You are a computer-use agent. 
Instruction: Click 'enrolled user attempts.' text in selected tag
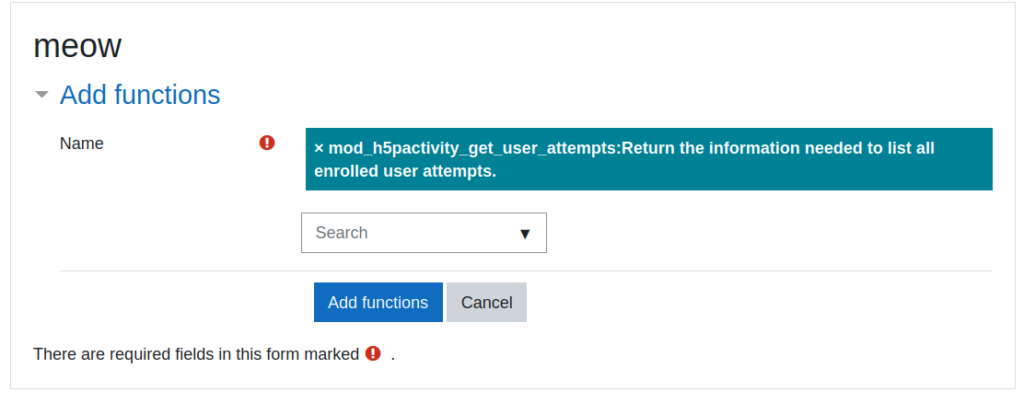(405, 171)
